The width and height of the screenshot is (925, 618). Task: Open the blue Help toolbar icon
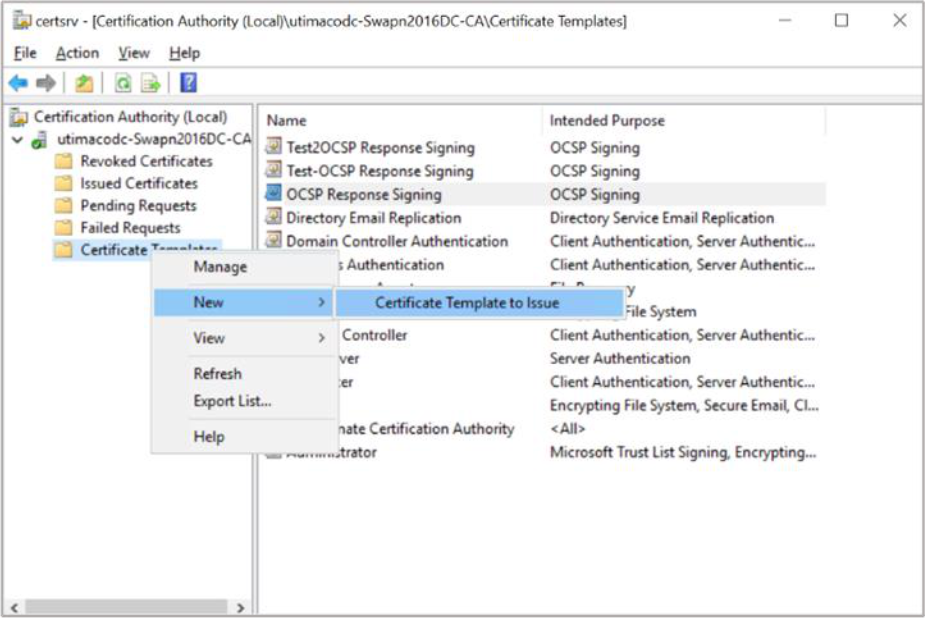tap(188, 83)
